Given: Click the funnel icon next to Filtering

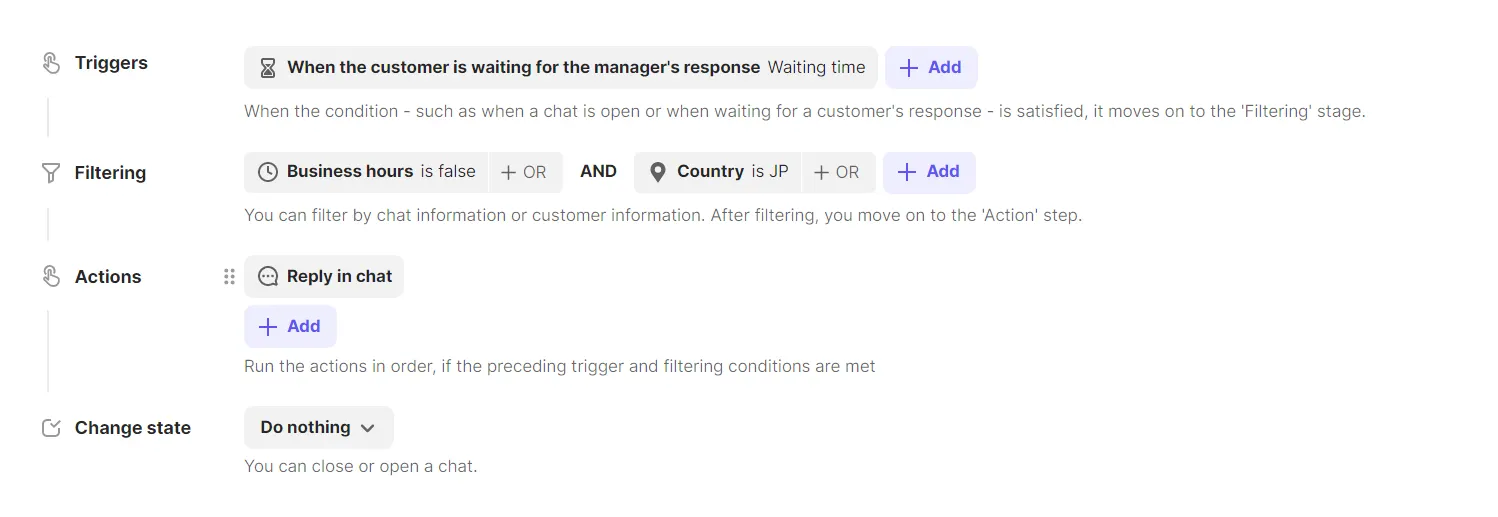Looking at the screenshot, I should tap(51, 173).
